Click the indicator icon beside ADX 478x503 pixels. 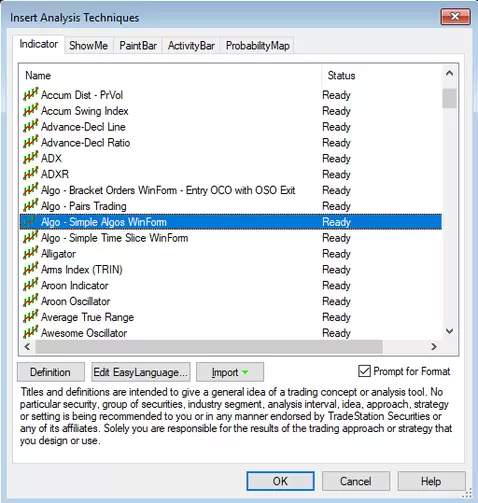tap(30, 158)
